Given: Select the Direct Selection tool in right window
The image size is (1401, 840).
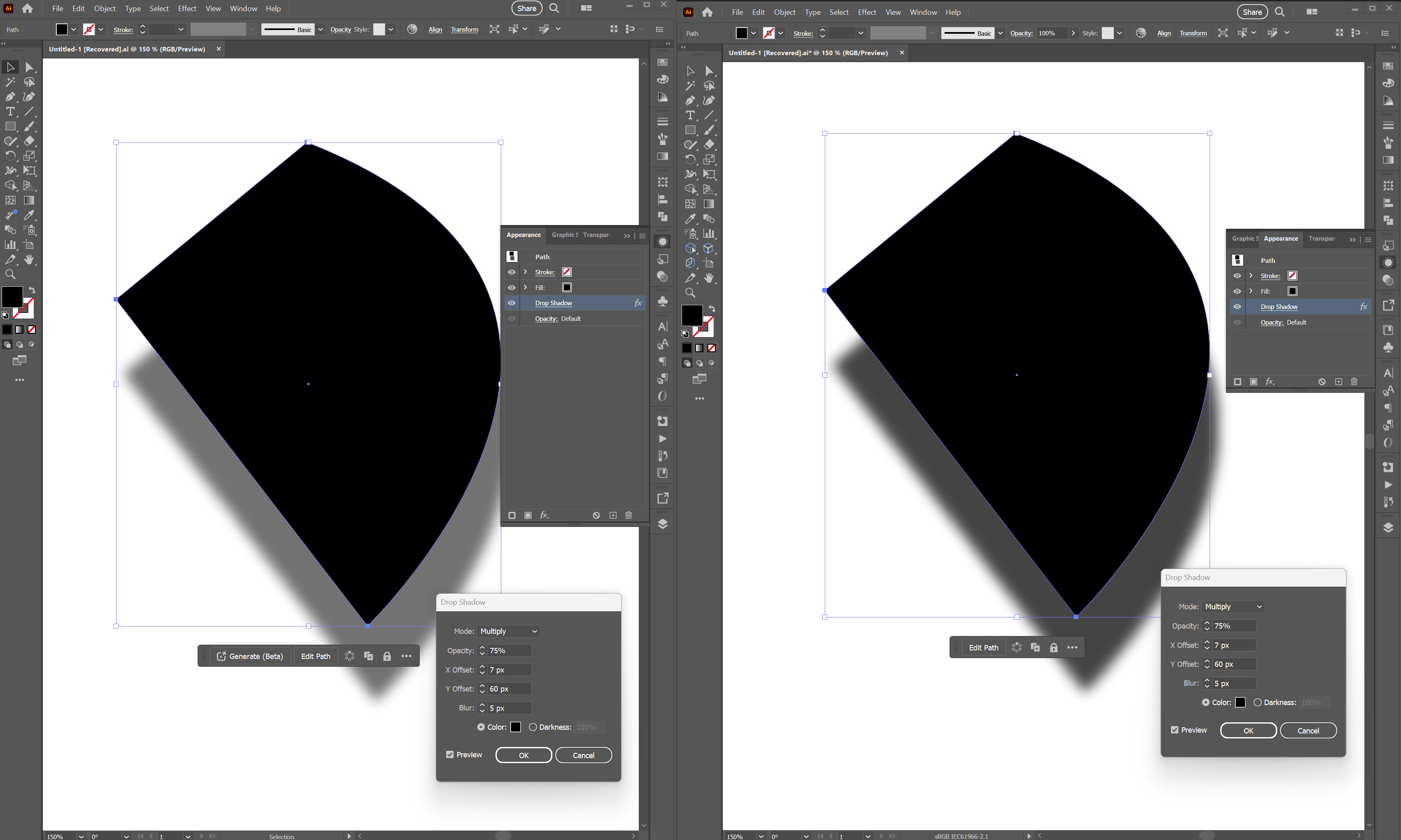Looking at the screenshot, I should pos(709,71).
